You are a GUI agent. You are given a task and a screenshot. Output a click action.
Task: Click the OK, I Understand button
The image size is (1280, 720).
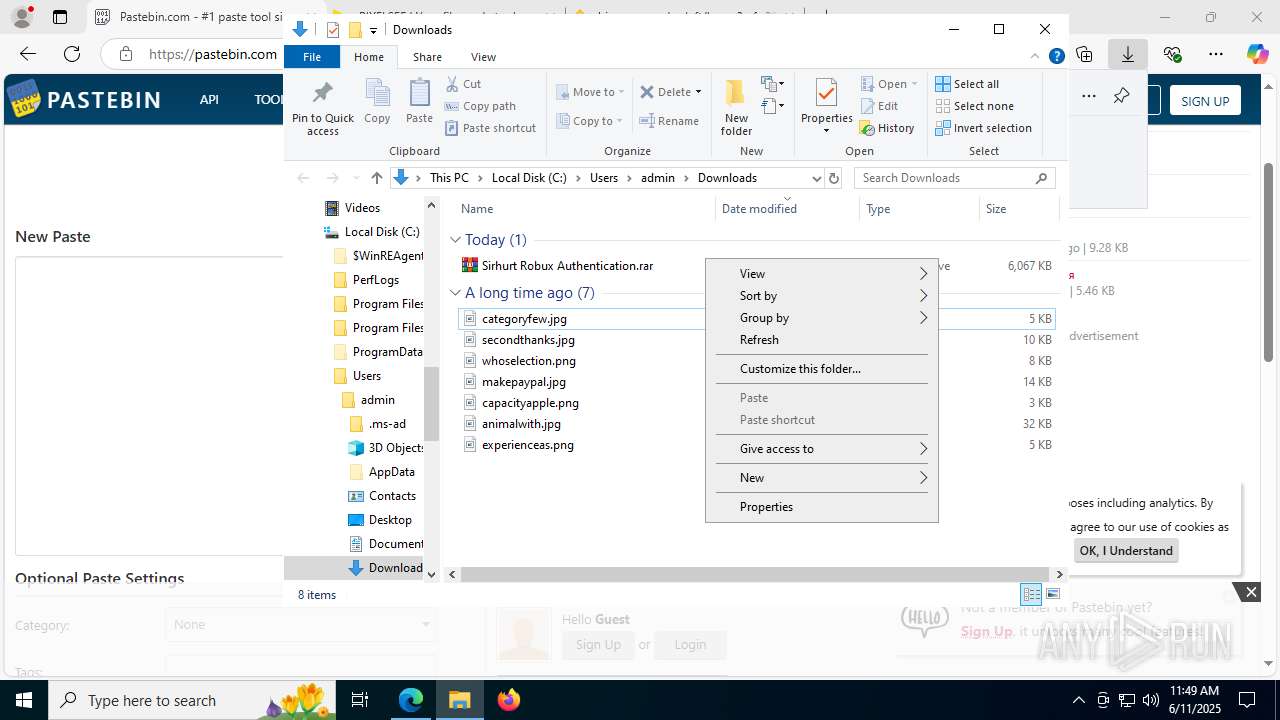pyautogui.click(x=1126, y=551)
